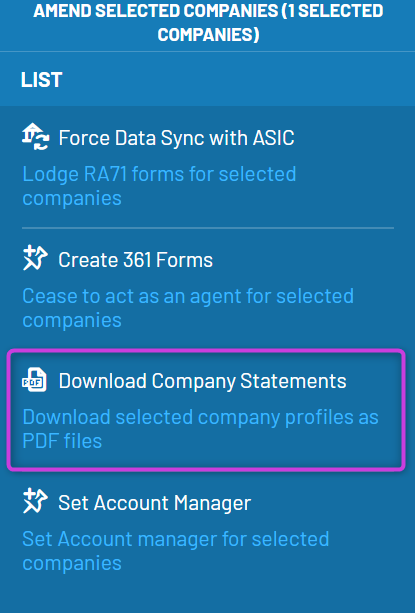Image resolution: width=415 pixels, height=613 pixels.
Task: Click the highlighted Download Company Statements box
Action: click(206, 410)
